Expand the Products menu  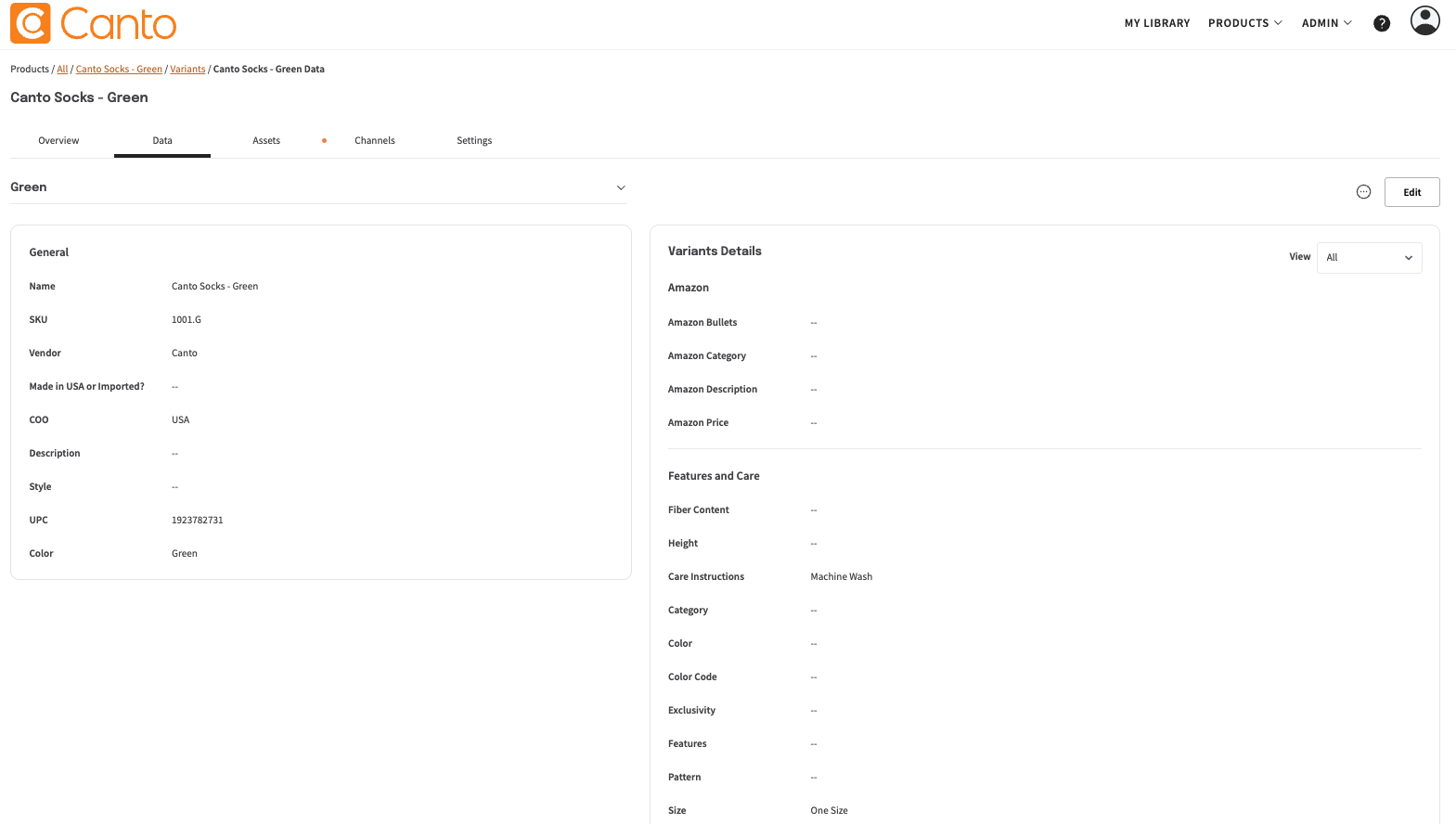pos(1244,23)
